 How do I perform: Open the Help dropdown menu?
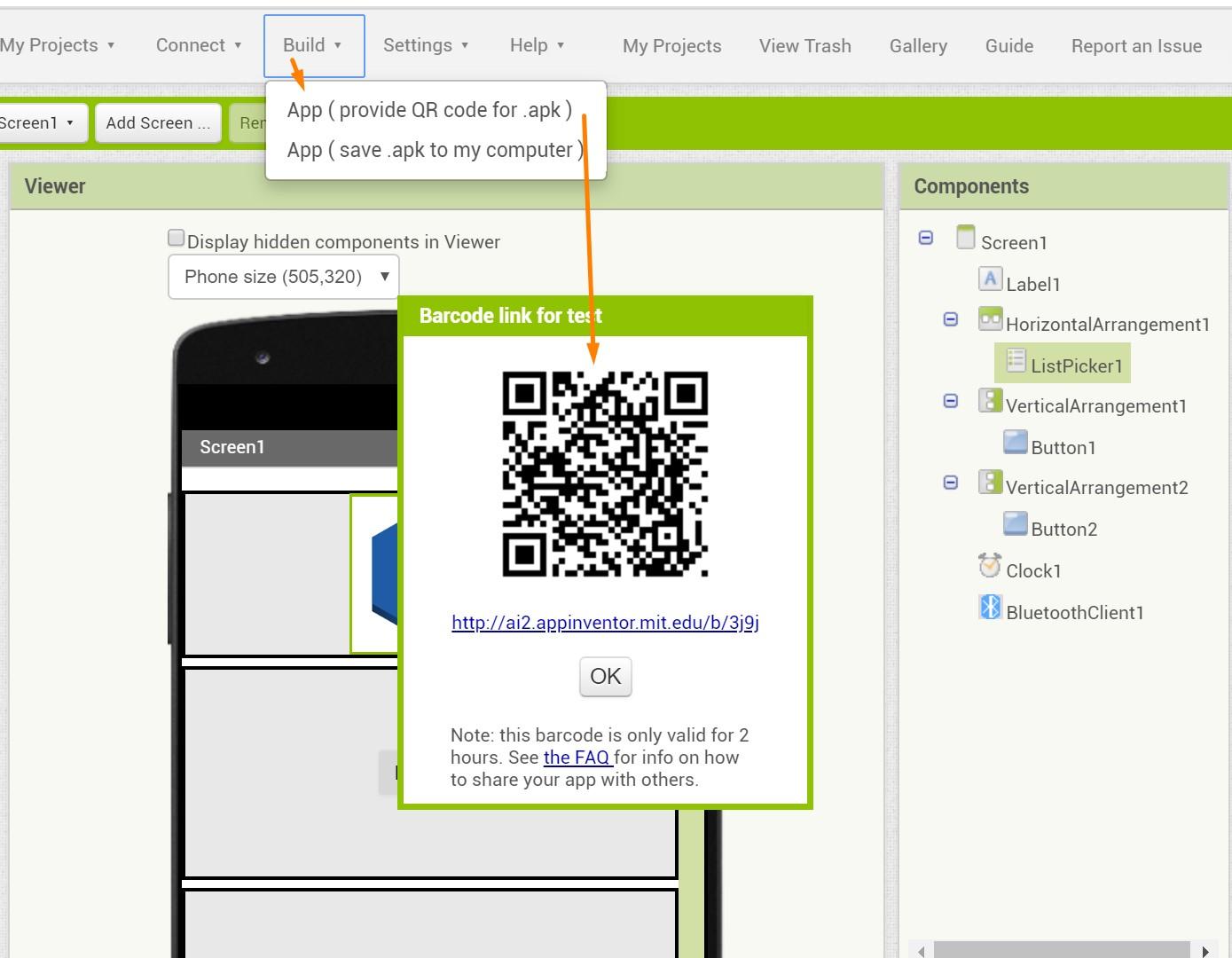click(x=538, y=45)
